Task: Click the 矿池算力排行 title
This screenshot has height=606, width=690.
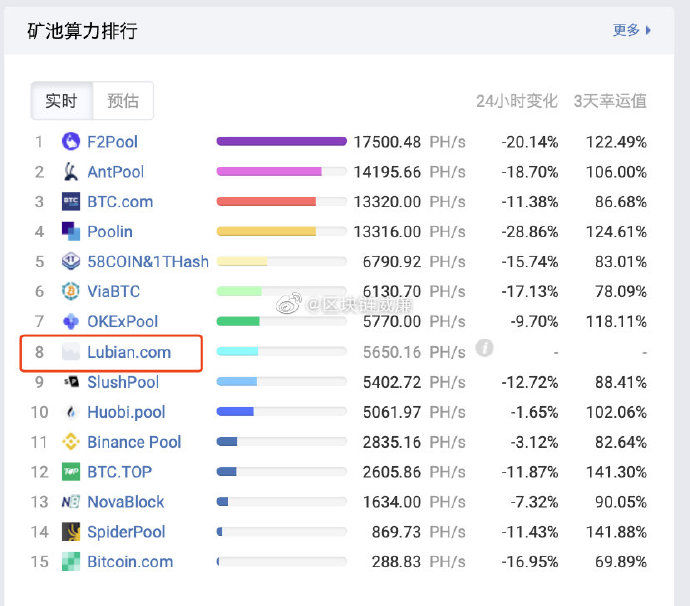Action: [82, 31]
